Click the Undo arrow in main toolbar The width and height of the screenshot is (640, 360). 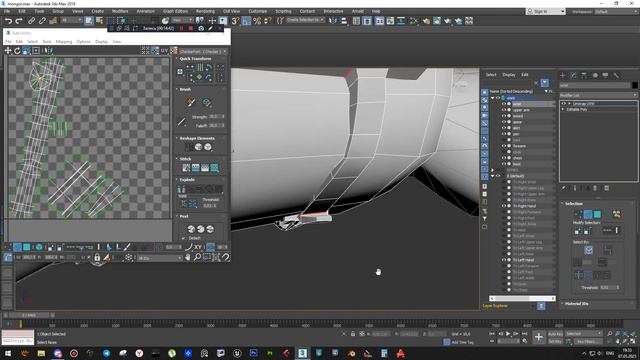tap(8, 21)
